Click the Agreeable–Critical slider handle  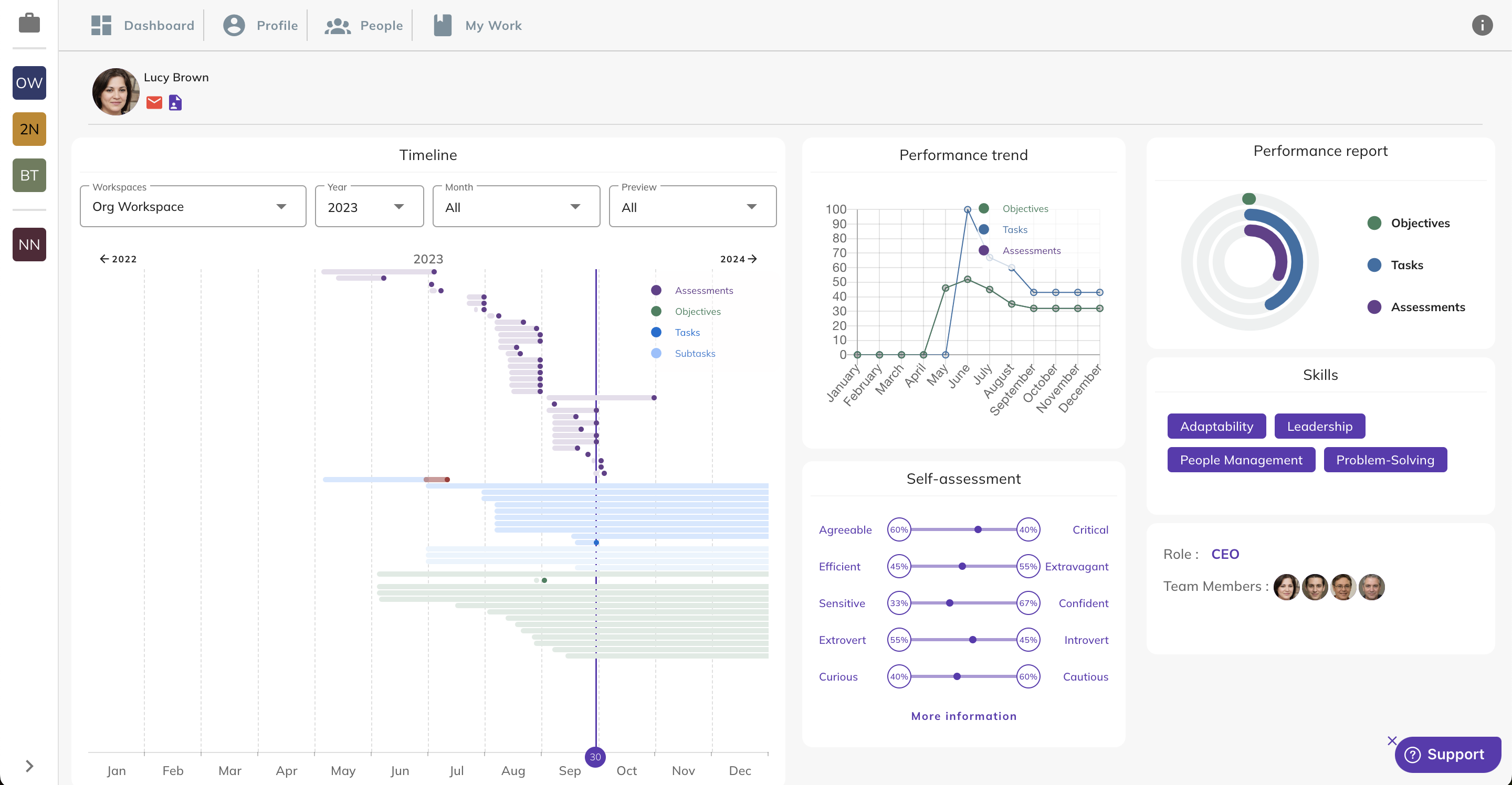[x=978, y=529]
